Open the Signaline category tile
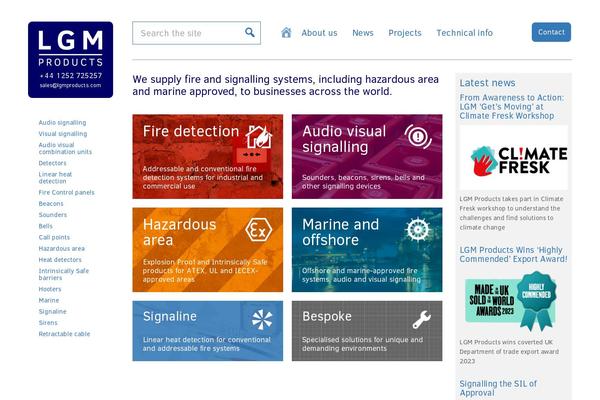 (208, 331)
